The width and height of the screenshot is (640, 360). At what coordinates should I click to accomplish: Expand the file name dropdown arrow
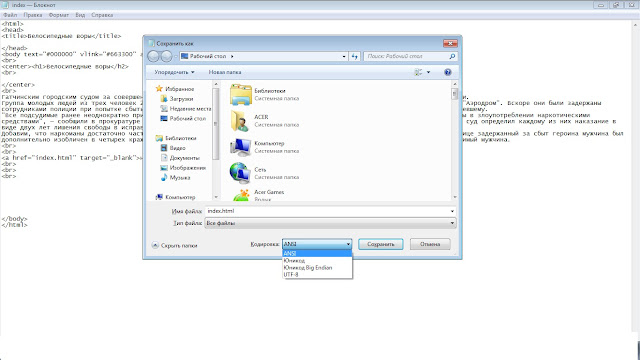click(x=452, y=211)
